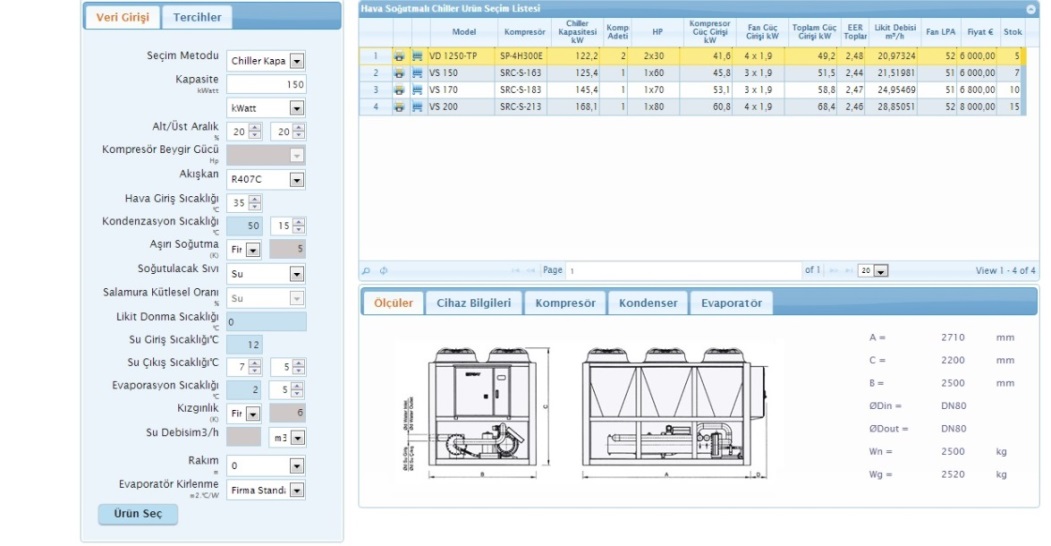Open the Seçim Metodu dropdown
Viewport: 1051px width, 546px height.
(x=297, y=61)
